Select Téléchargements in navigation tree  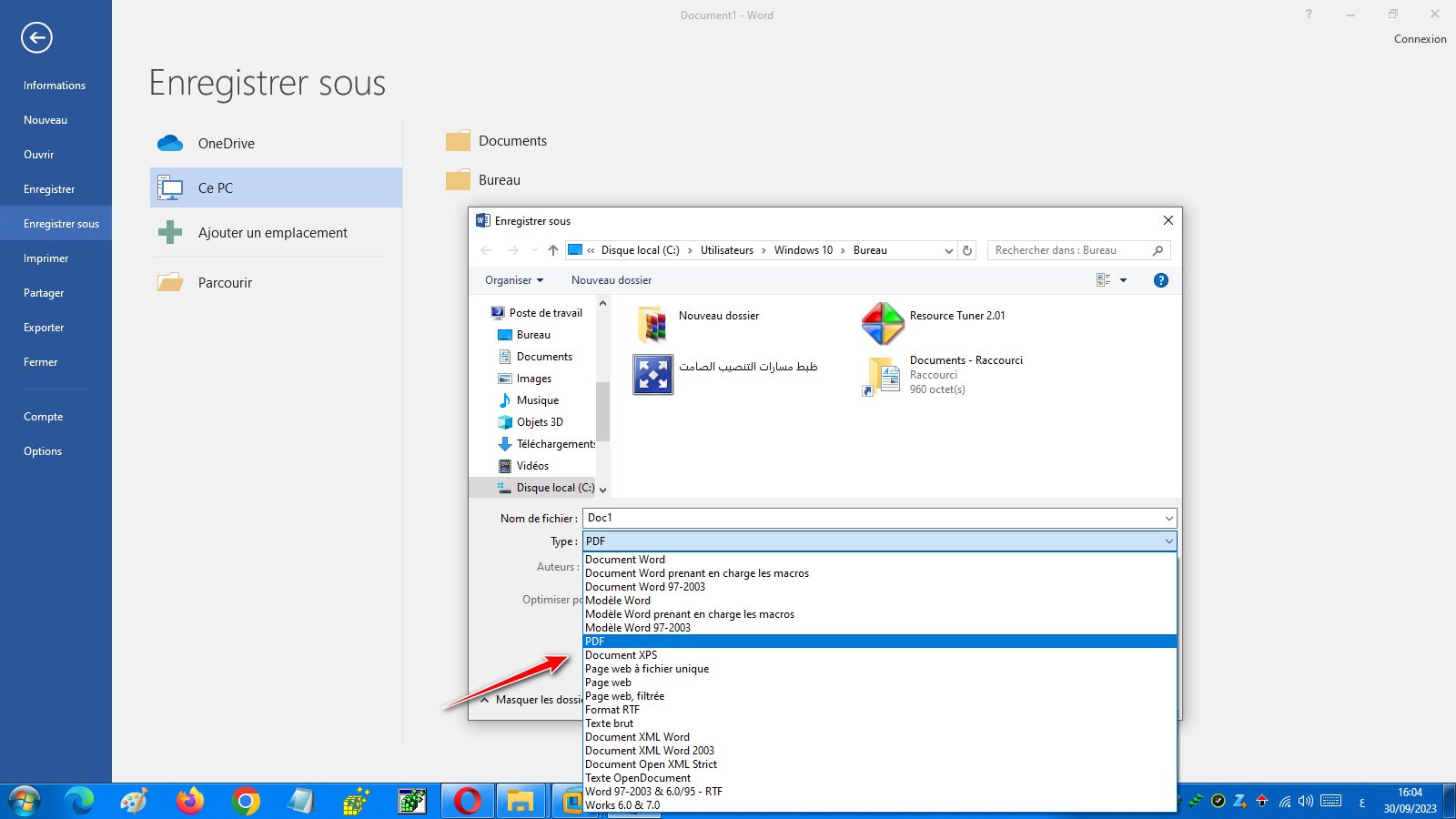point(547,444)
